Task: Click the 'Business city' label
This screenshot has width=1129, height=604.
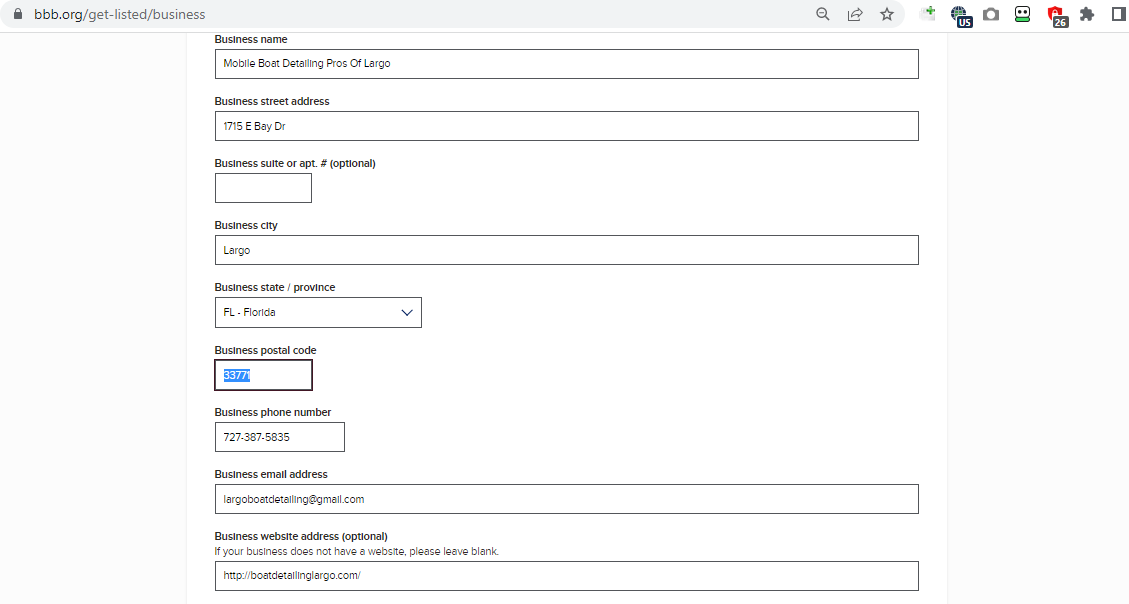Action: (246, 225)
